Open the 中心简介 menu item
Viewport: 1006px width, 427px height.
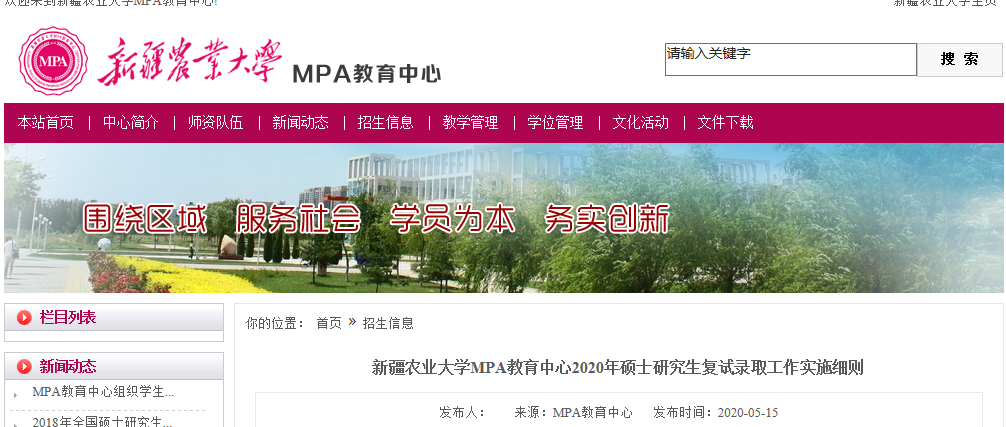(x=131, y=122)
